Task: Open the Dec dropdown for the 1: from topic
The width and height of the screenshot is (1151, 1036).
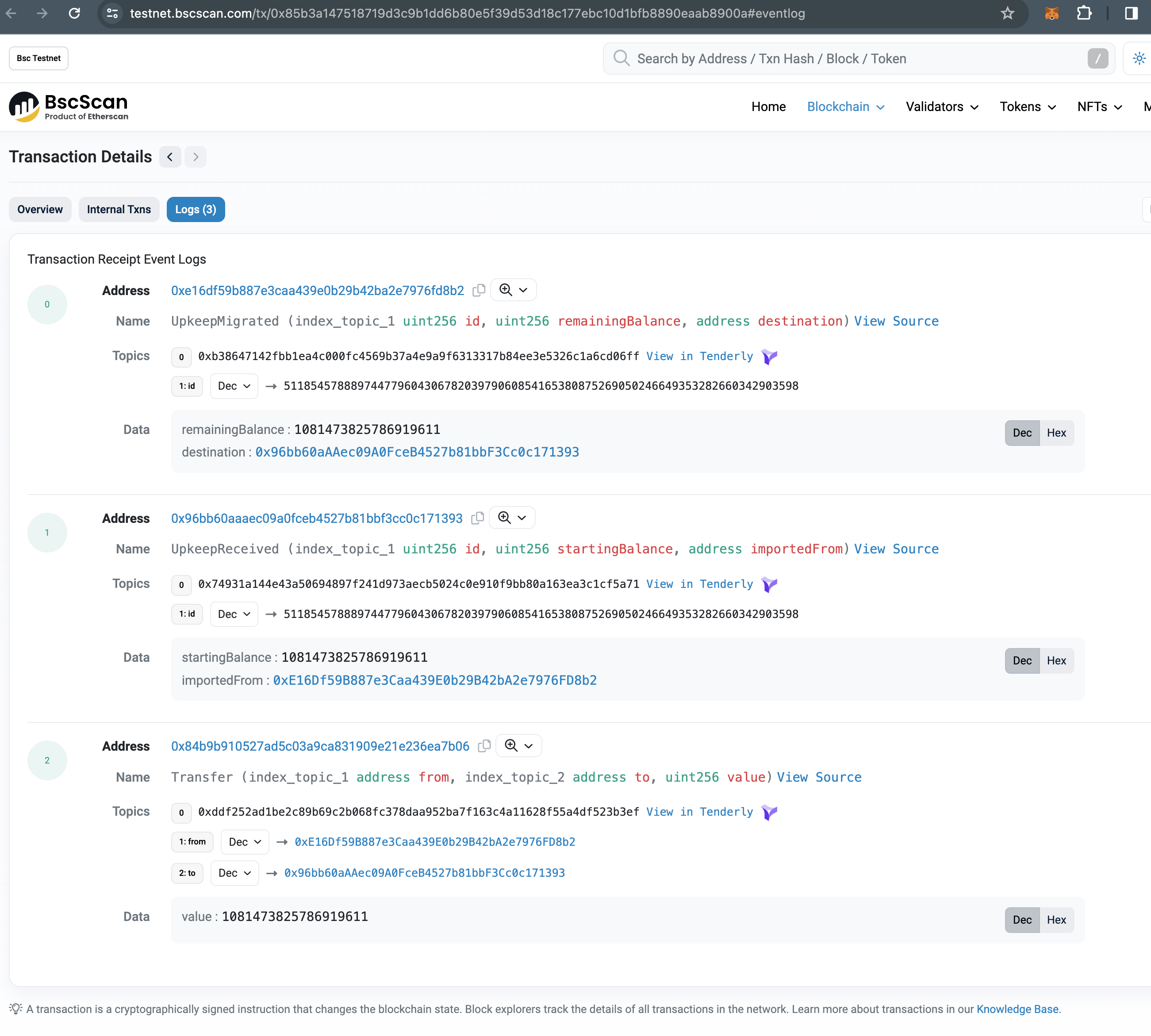Action: (245, 842)
